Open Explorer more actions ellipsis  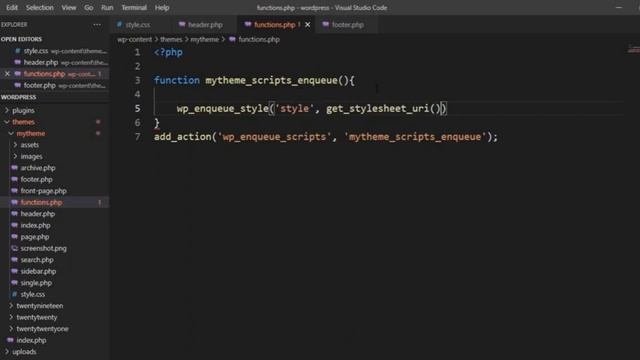point(97,24)
